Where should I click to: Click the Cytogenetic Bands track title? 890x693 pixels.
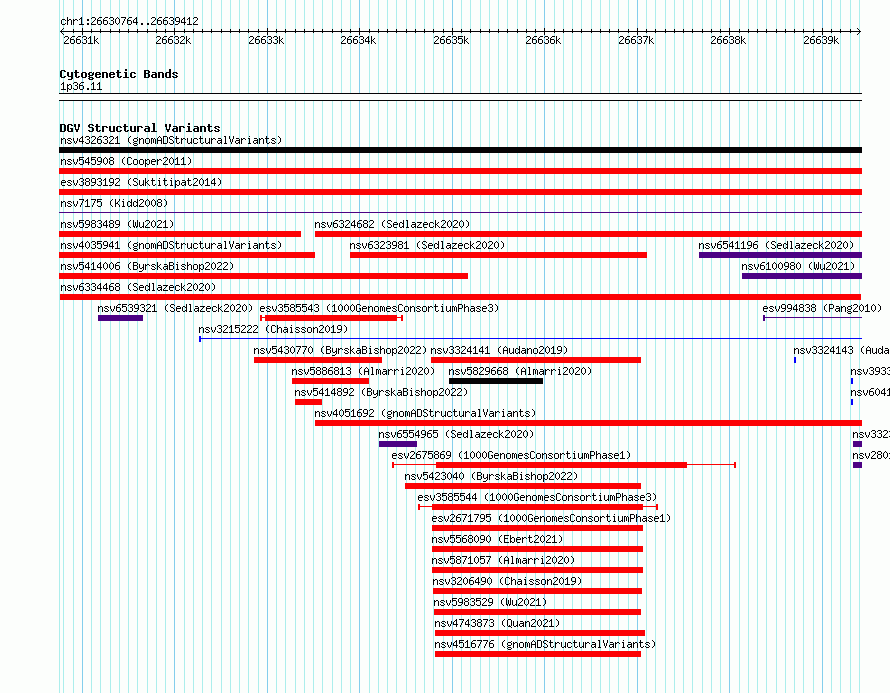[x=119, y=74]
